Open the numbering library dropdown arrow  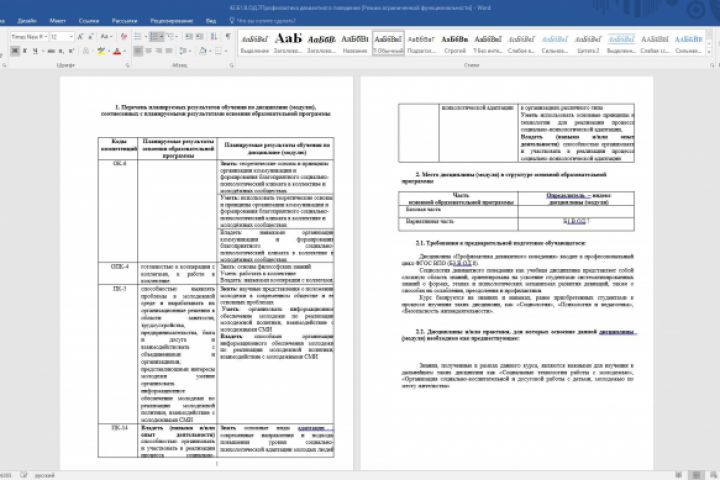coord(162,37)
